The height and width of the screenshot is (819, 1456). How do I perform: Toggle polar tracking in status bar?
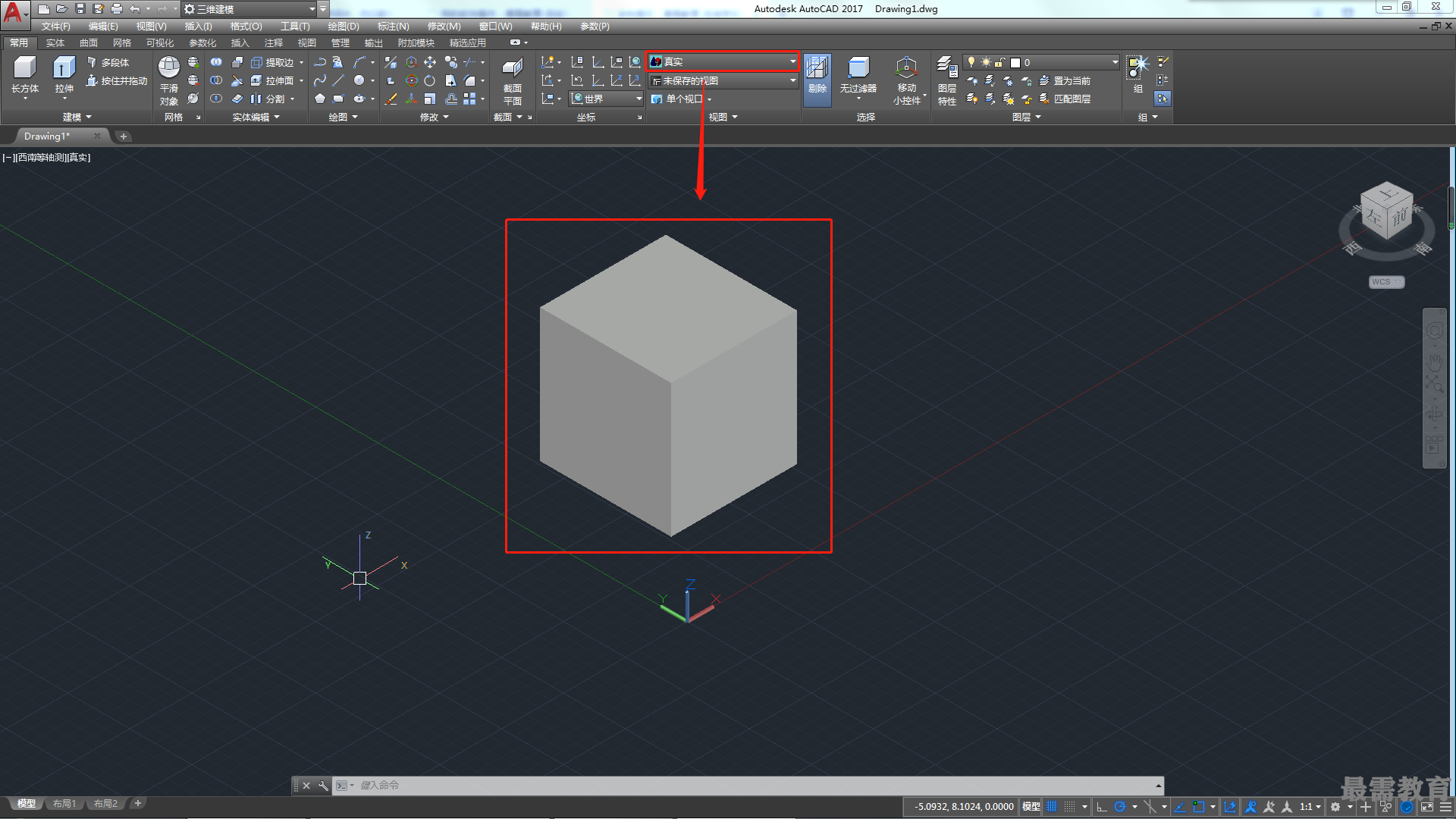[x=1120, y=807]
